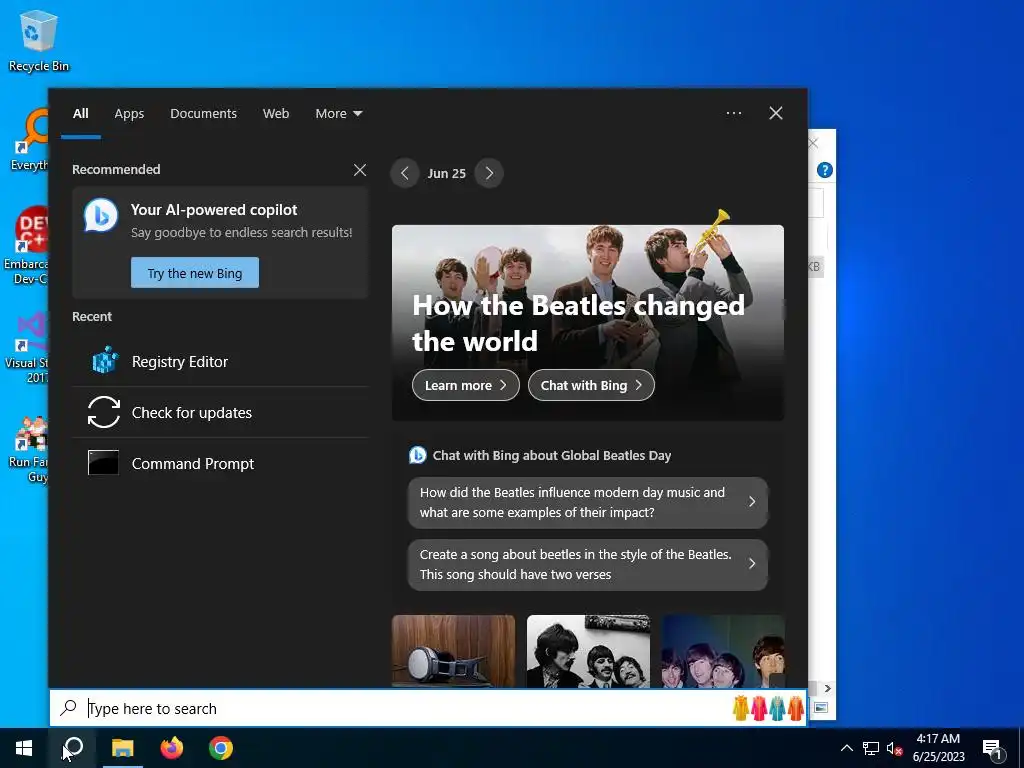Click Chat with Bing button
The image size is (1024, 768).
click(x=591, y=385)
